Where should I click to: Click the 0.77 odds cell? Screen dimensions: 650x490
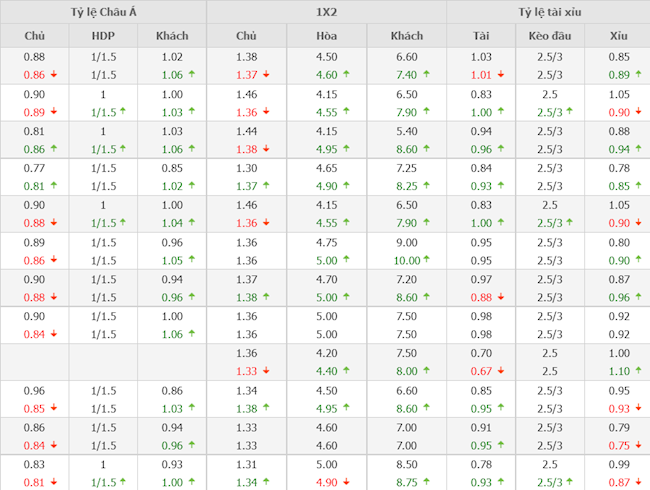tap(34, 168)
